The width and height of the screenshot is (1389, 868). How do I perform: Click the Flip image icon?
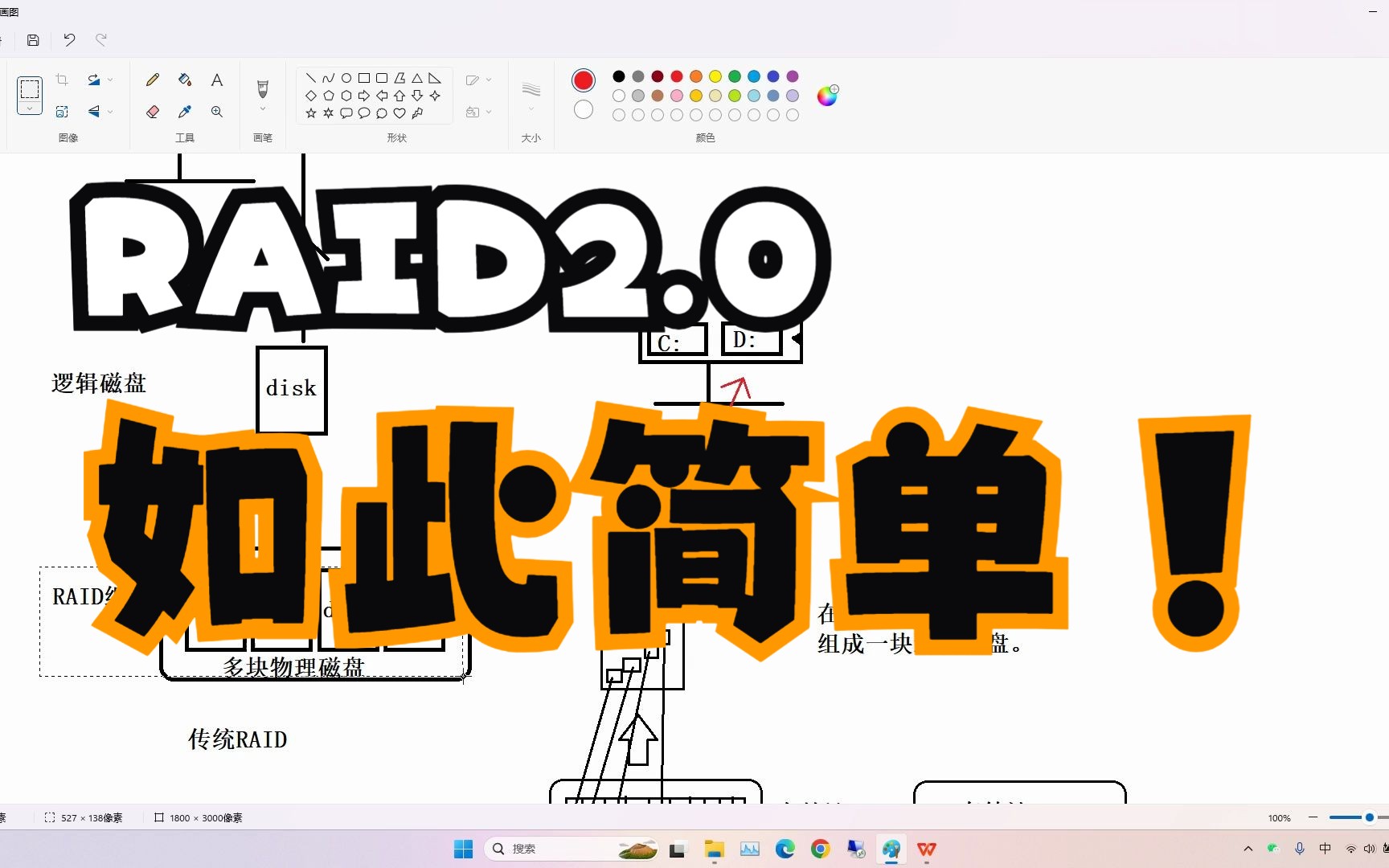pyautogui.click(x=94, y=112)
